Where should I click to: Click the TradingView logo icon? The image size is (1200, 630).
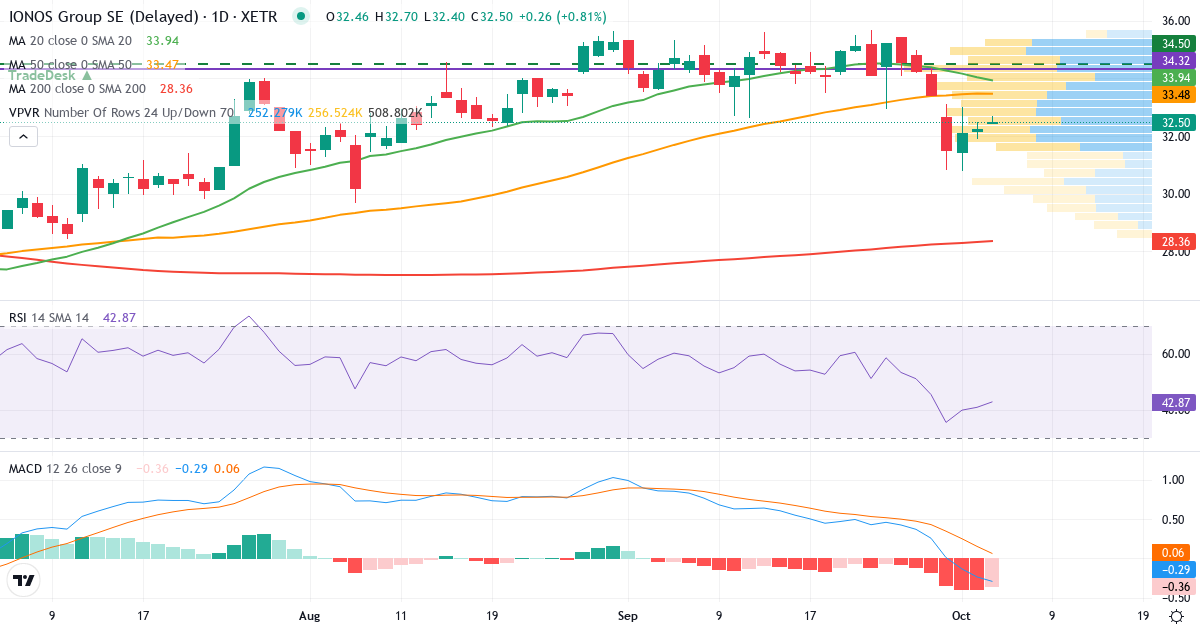[x=23, y=581]
